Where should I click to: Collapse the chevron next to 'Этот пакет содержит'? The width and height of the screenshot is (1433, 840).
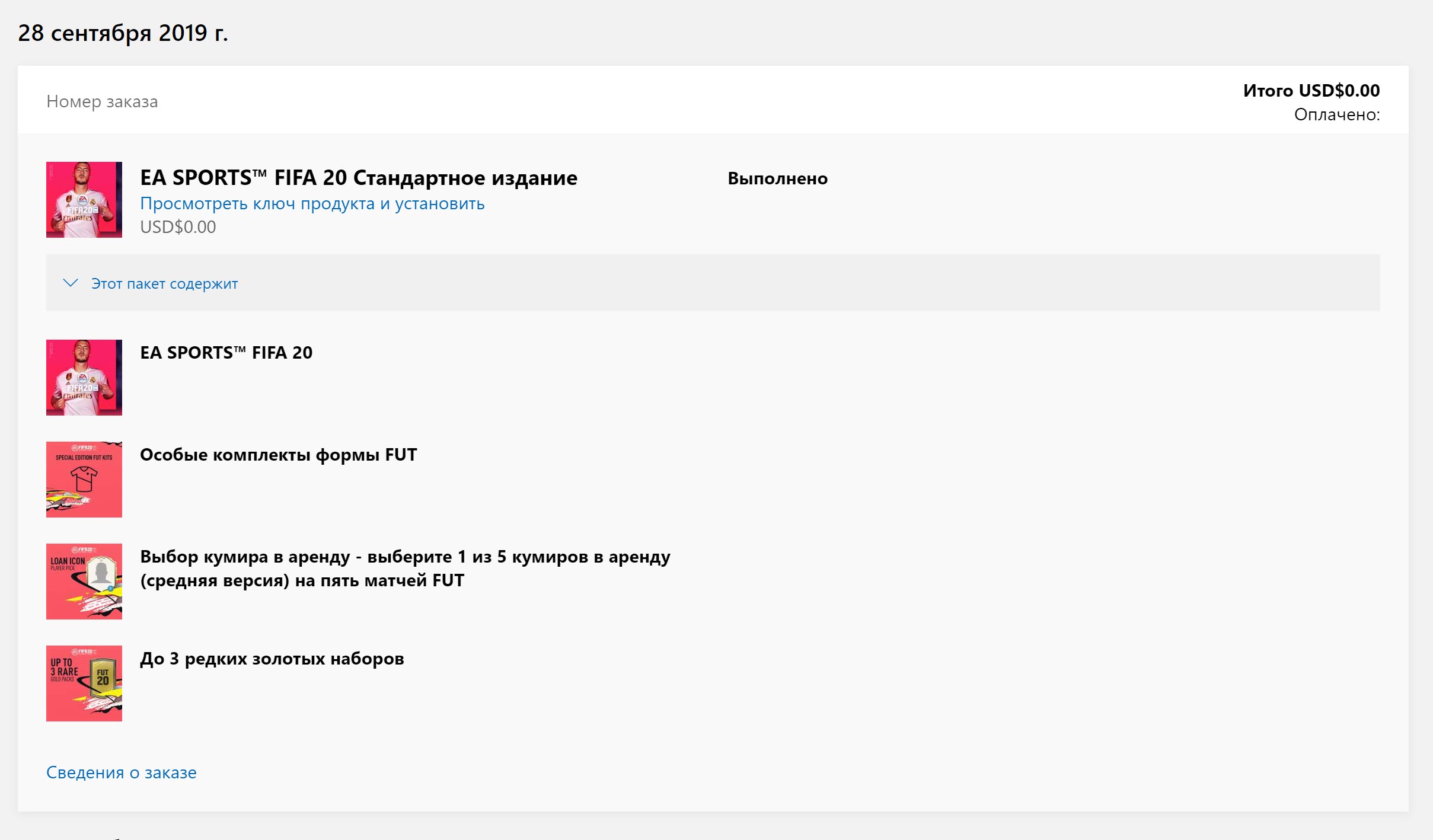pyautogui.click(x=71, y=283)
